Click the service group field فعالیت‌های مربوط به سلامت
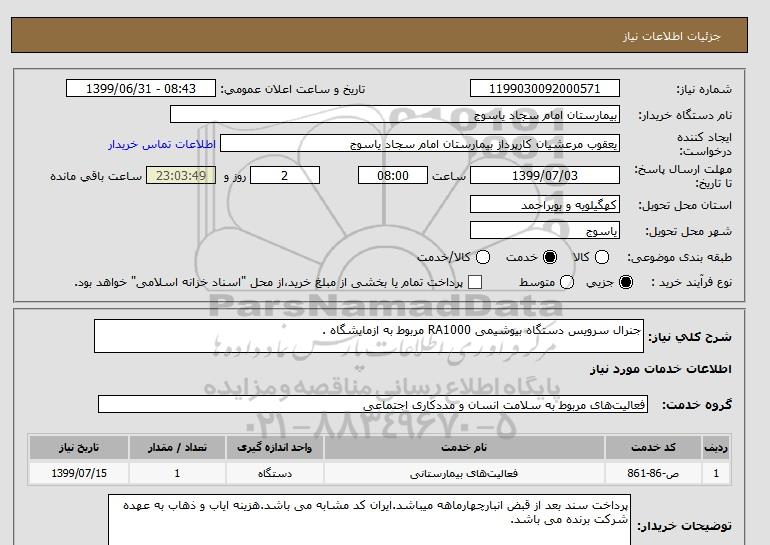 [x=373, y=405]
